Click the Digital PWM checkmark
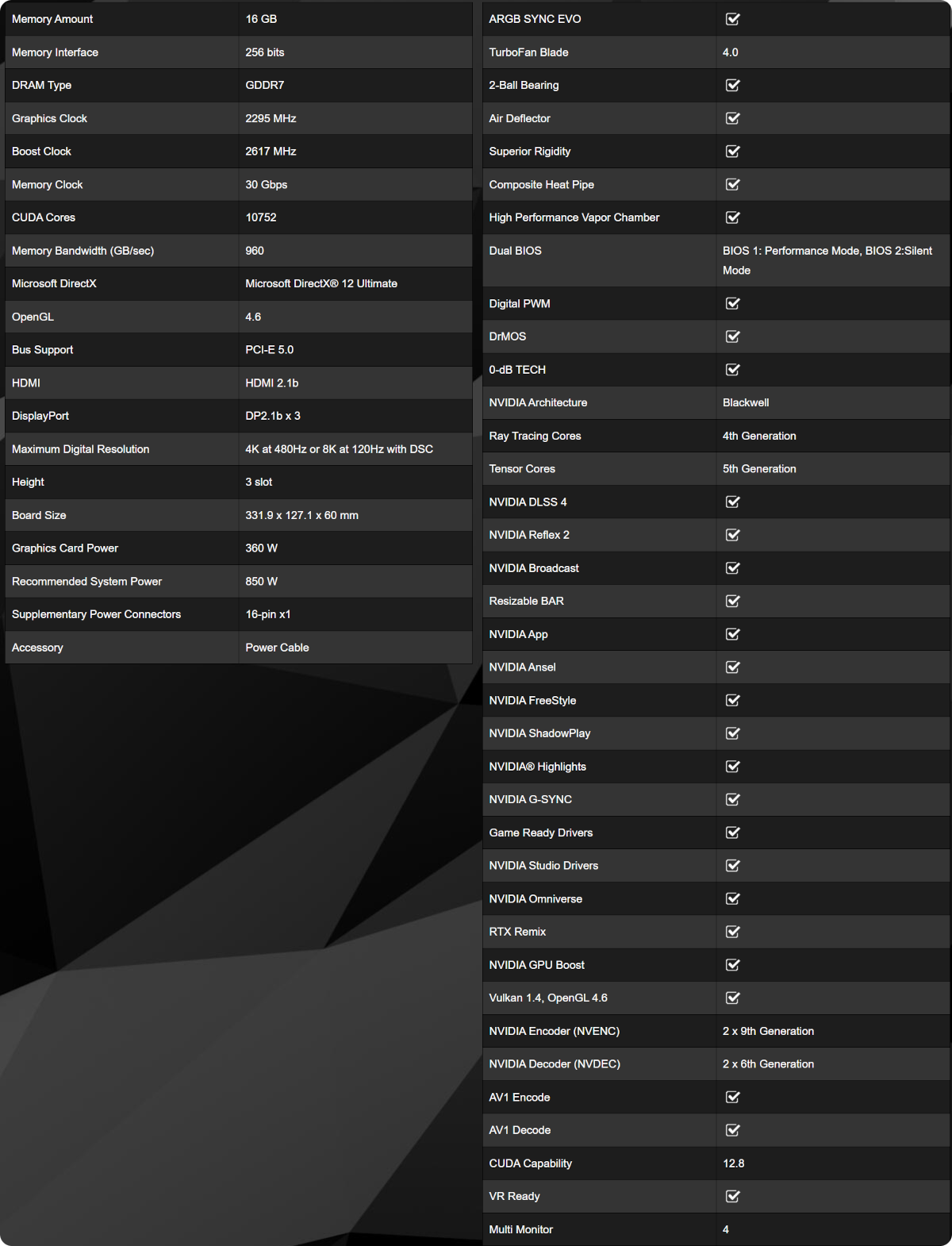952x1246 pixels. click(x=733, y=303)
